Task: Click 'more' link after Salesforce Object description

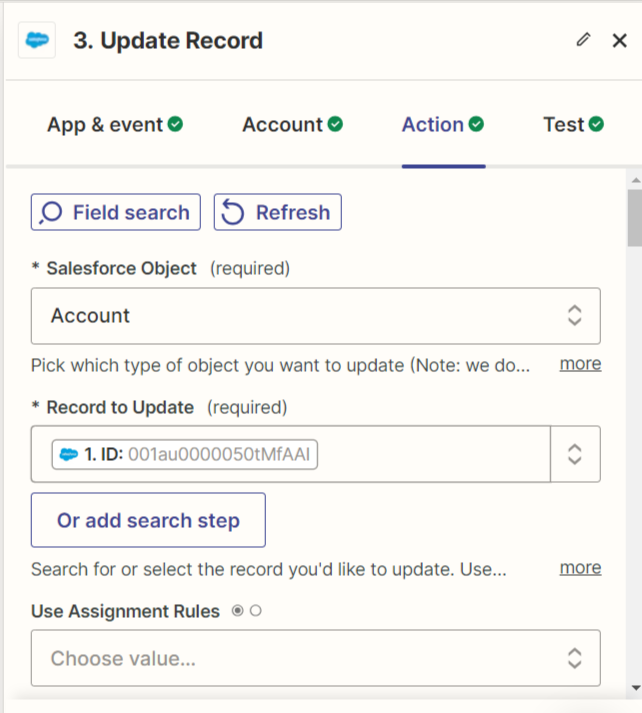Action: click(x=580, y=364)
